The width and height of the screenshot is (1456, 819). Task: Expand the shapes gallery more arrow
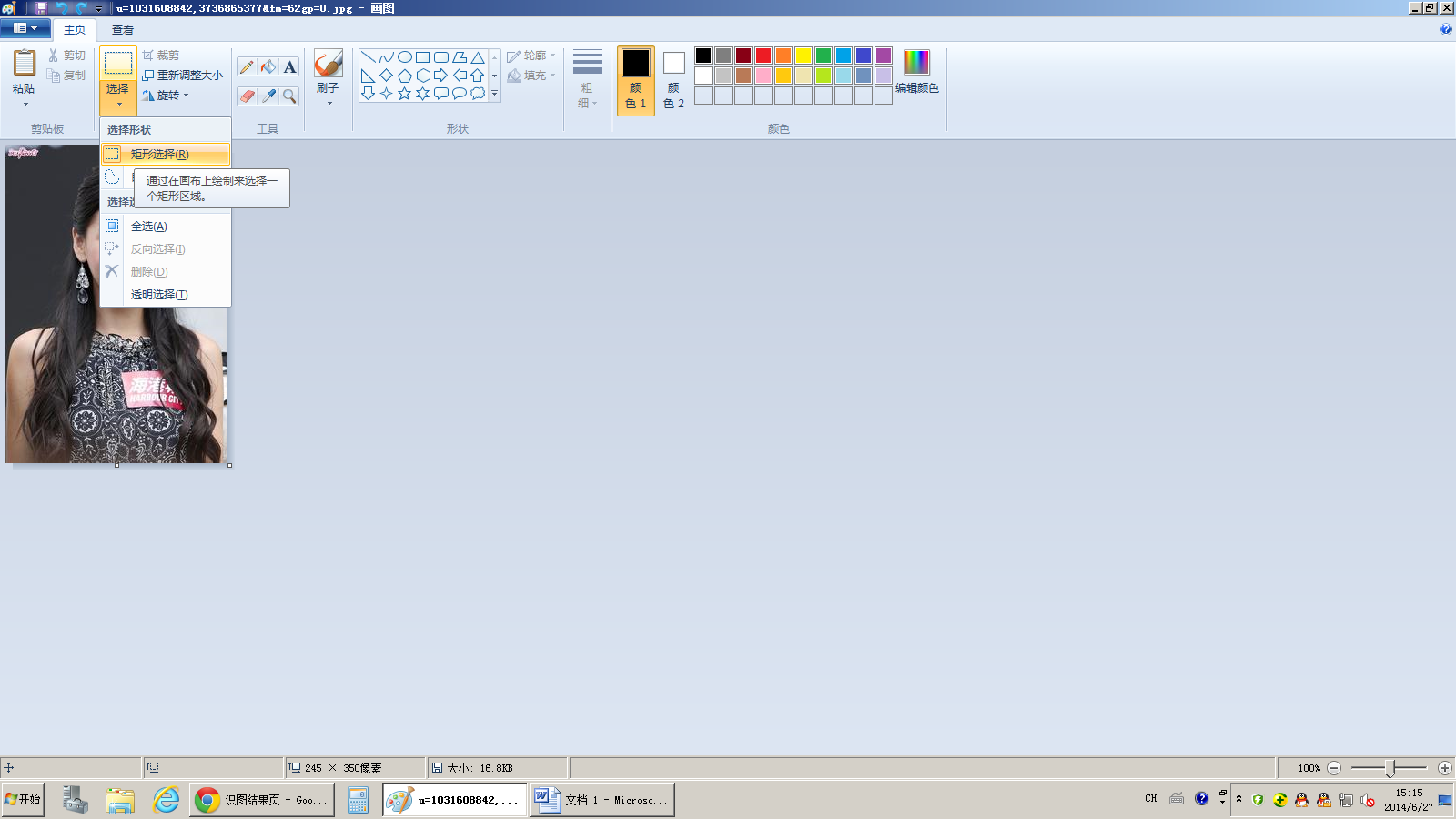click(494, 94)
